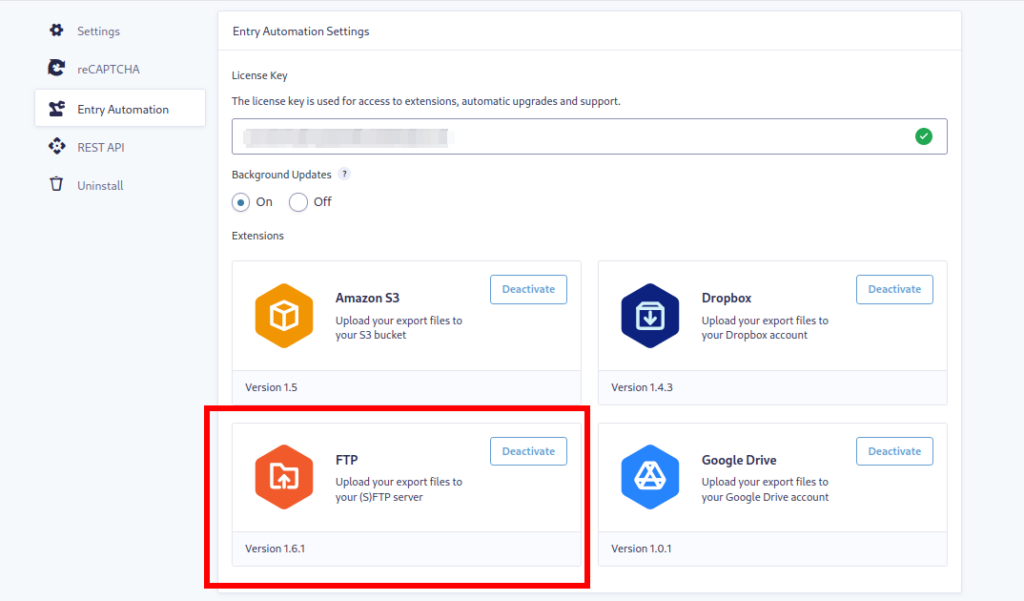Click the Google Drive hexagon icon
1024x601 pixels.
(650, 477)
